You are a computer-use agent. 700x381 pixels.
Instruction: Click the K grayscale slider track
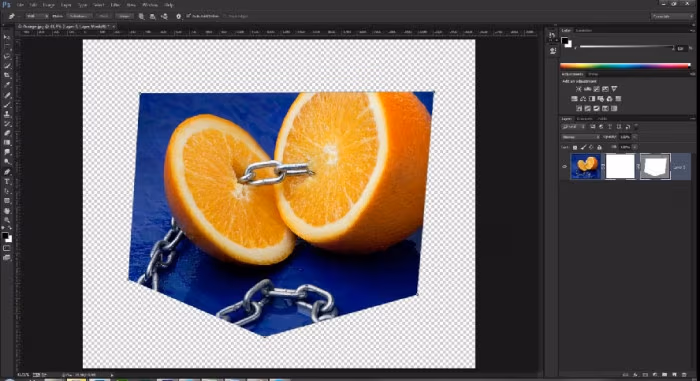(x=627, y=46)
